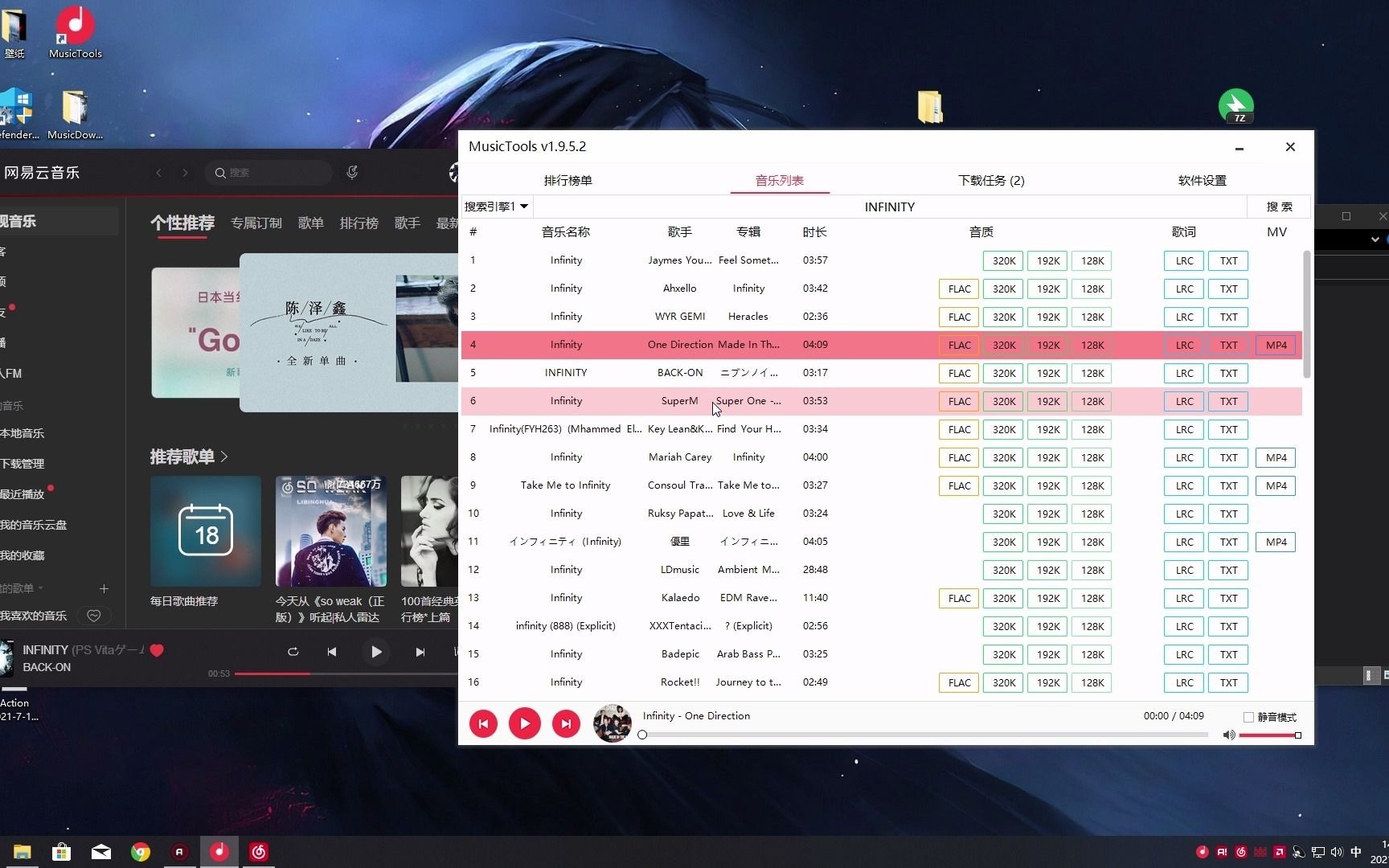Open the yellow folder on desktop
Viewport: 1389px width, 868px height.
coord(929,107)
